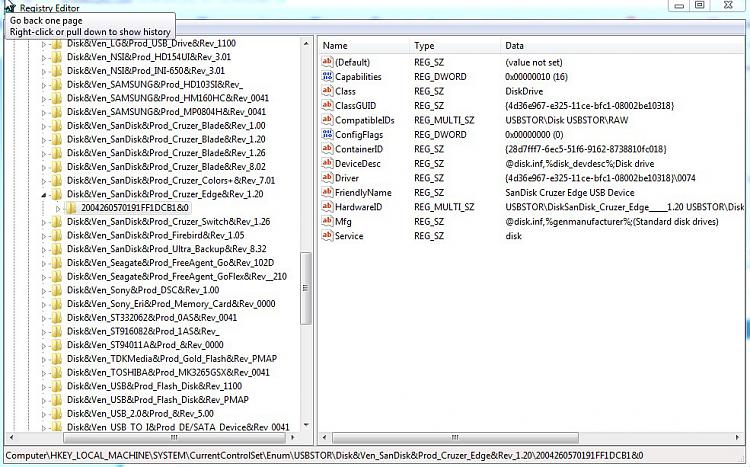Screen dimensions: 750x467
Task: Expand Disk&Ven_Seagate FreeAgent_GoFlex key
Action: pos(44,278)
